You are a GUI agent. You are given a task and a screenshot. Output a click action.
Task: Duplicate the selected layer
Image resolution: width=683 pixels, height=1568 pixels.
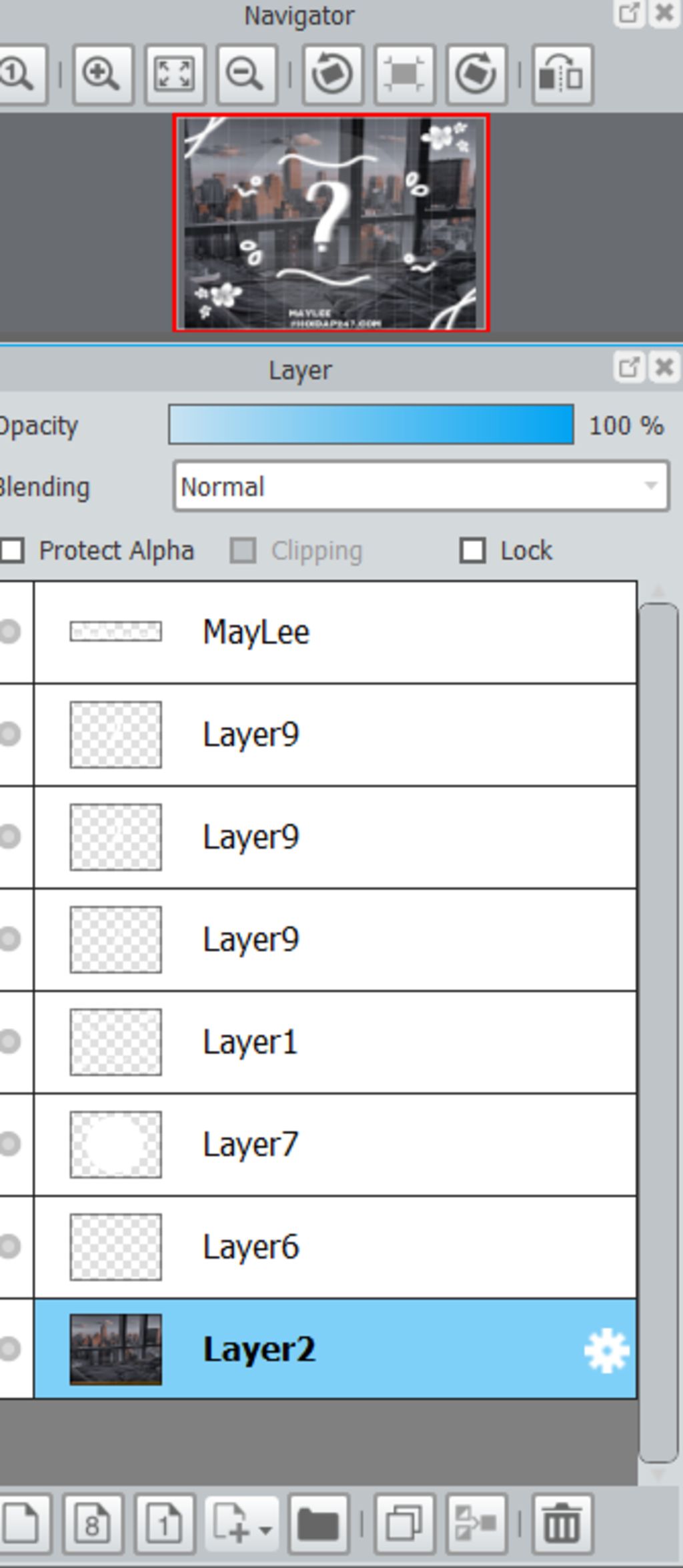(x=405, y=1523)
